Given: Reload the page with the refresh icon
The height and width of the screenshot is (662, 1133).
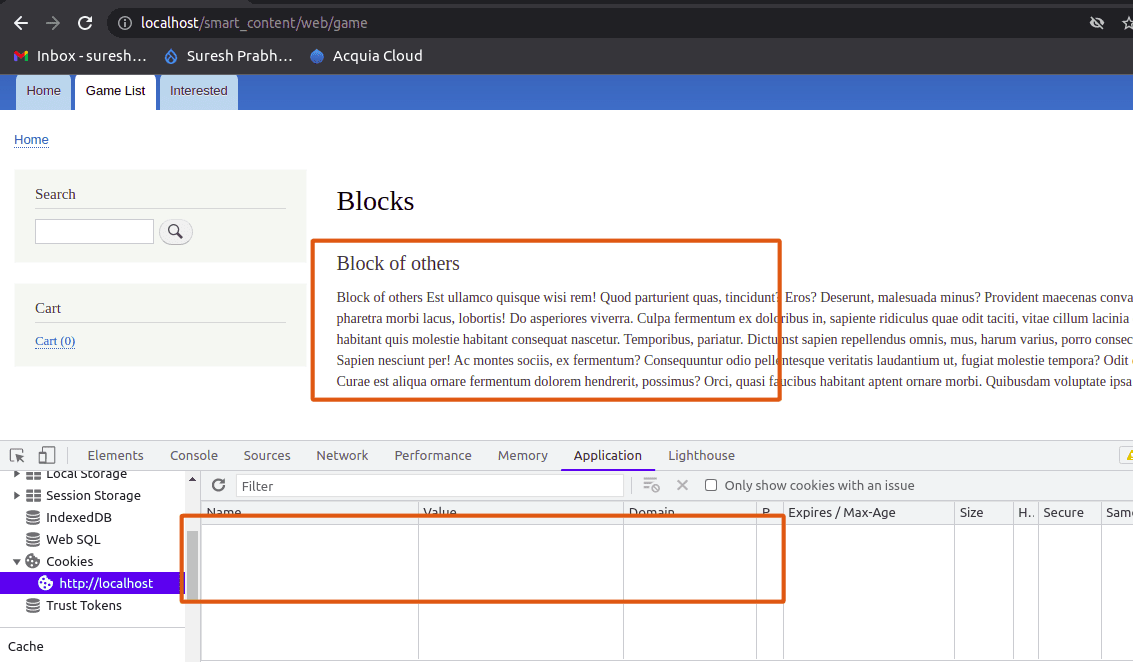Looking at the screenshot, I should point(85,23).
